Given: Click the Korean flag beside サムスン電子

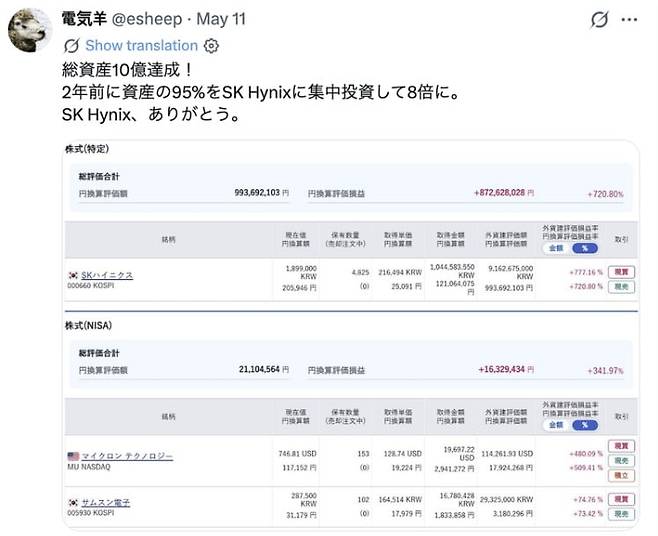Looking at the screenshot, I should coord(73,502).
